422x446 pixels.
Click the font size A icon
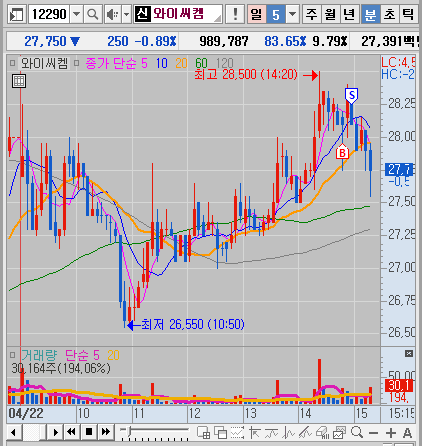(x=407, y=433)
